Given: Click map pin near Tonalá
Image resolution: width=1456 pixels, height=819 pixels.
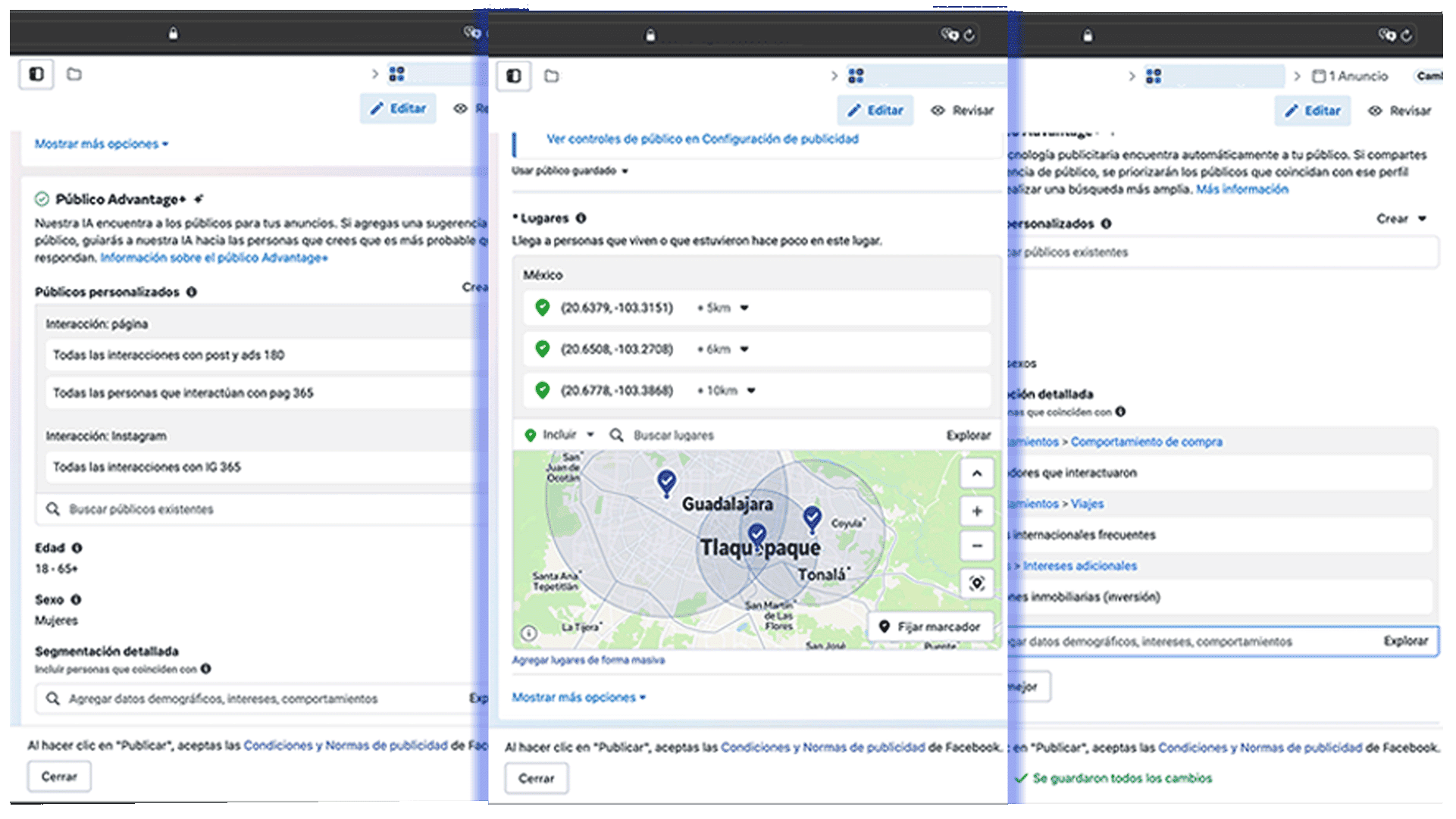Looking at the screenshot, I should 813,519.
